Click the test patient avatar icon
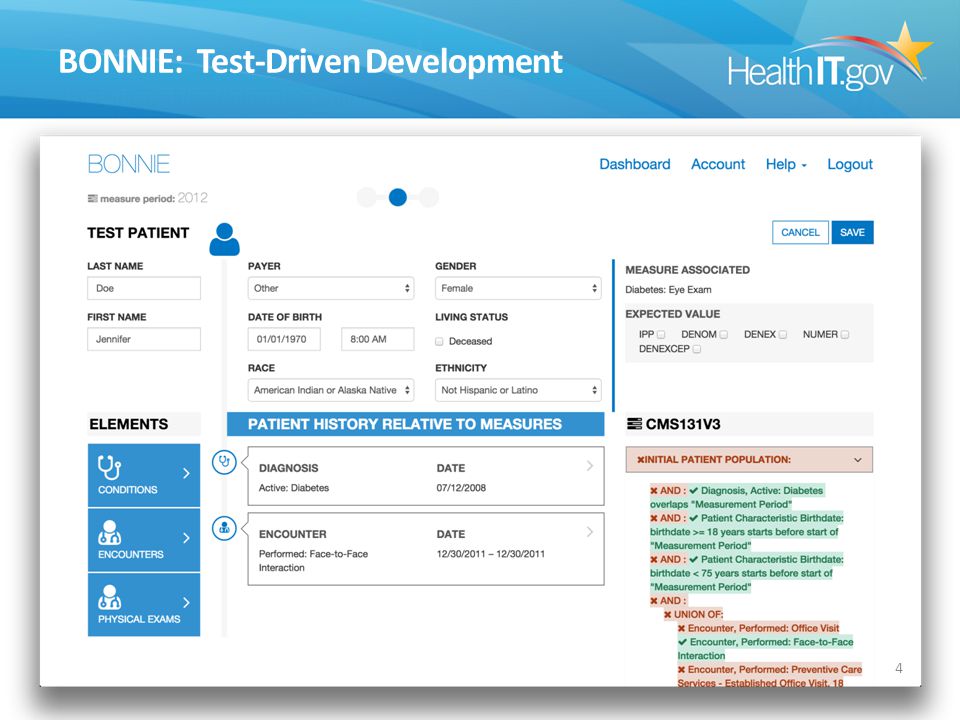 point(225,239)
